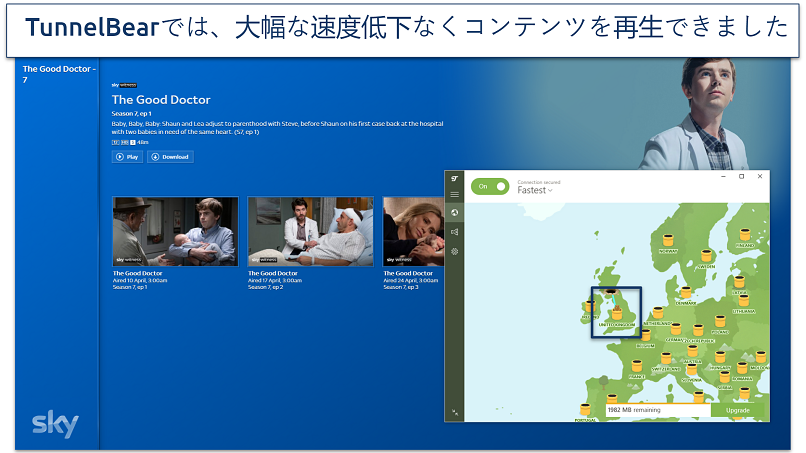Select The Good Doctor - 7 sidebar item
The width and height of the screenshot is (806, 453).
click(59, 74)
